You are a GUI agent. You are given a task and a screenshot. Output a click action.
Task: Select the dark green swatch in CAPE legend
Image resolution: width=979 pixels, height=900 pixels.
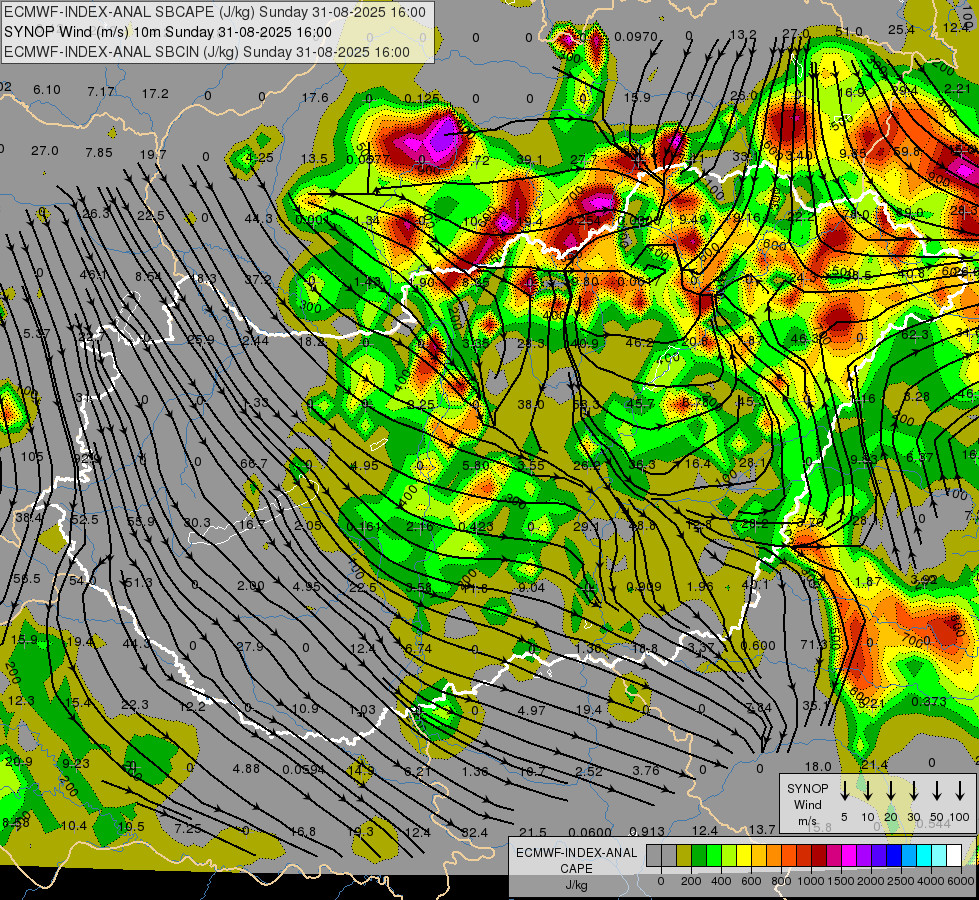699,856
